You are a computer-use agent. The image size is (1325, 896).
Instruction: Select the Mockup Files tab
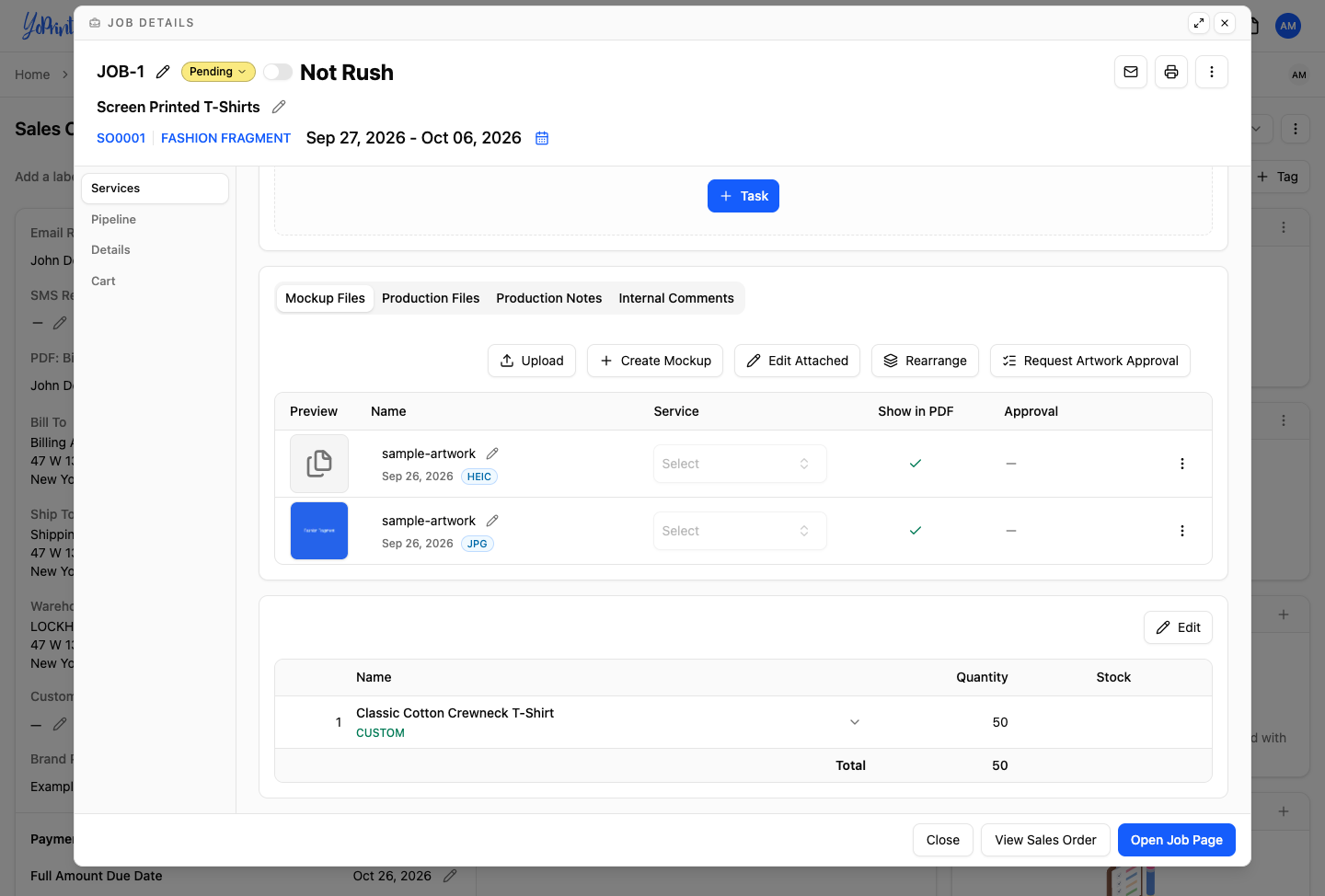325,298
